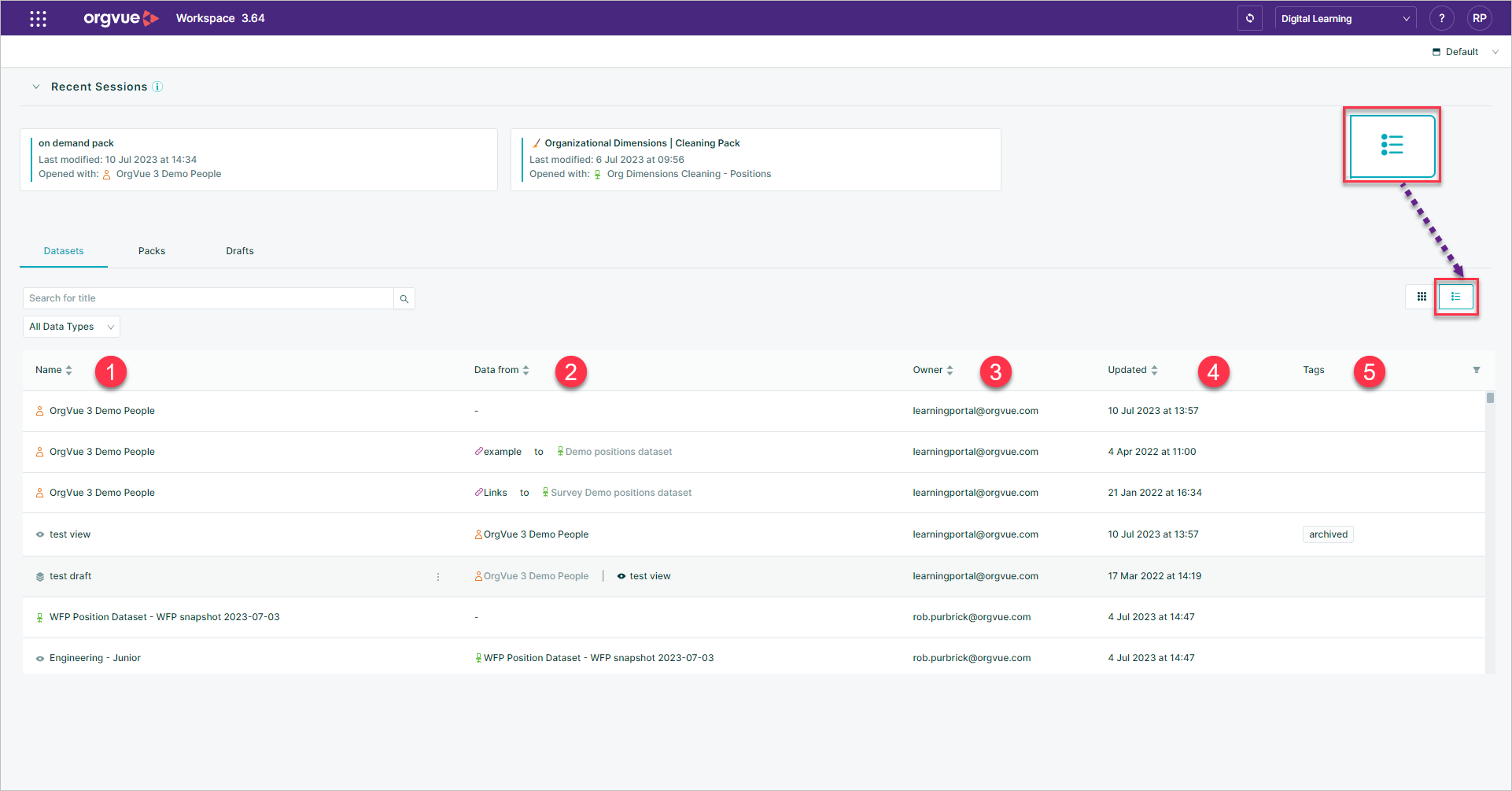1512x791 pixels.
Task: Open the Organizational Dimensions Cleaning Pack card
Action: click(x=756, y=160)
